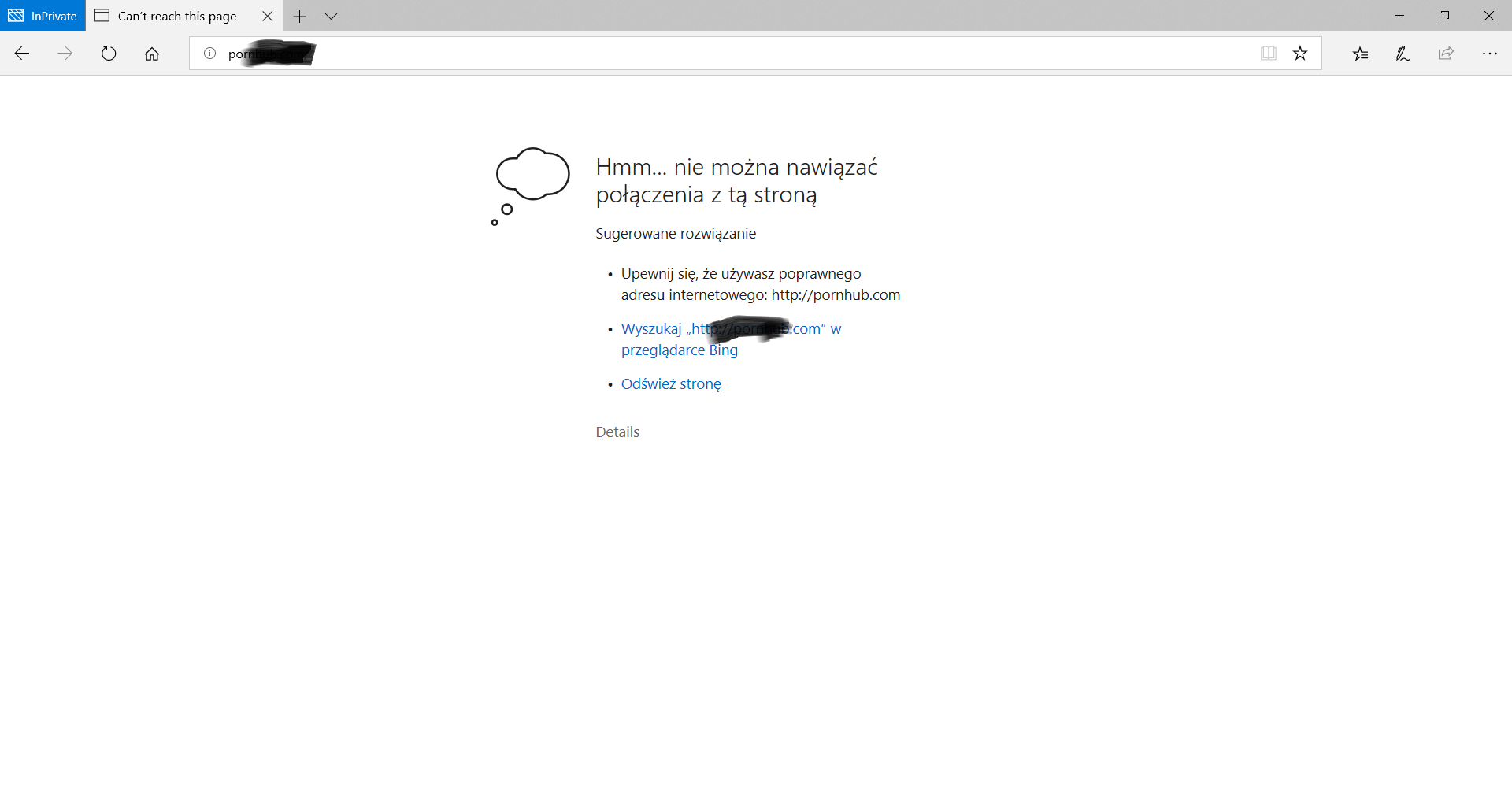Go back with the back arrow
This screenshot has width=1512, height=811.
pos(22,54)
